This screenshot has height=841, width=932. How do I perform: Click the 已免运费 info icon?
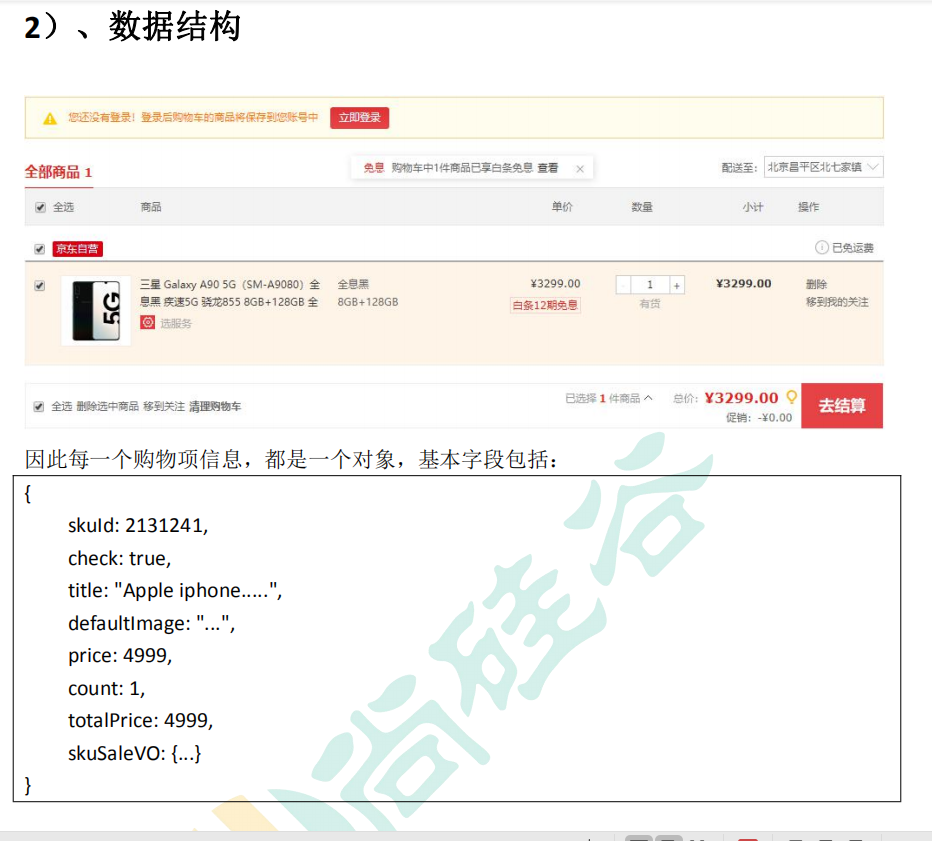tap(821, 247)
